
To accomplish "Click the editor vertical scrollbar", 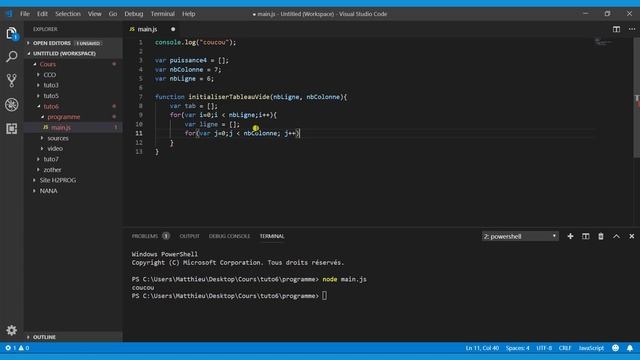I will pyautogui.click(x=637, y=97).
